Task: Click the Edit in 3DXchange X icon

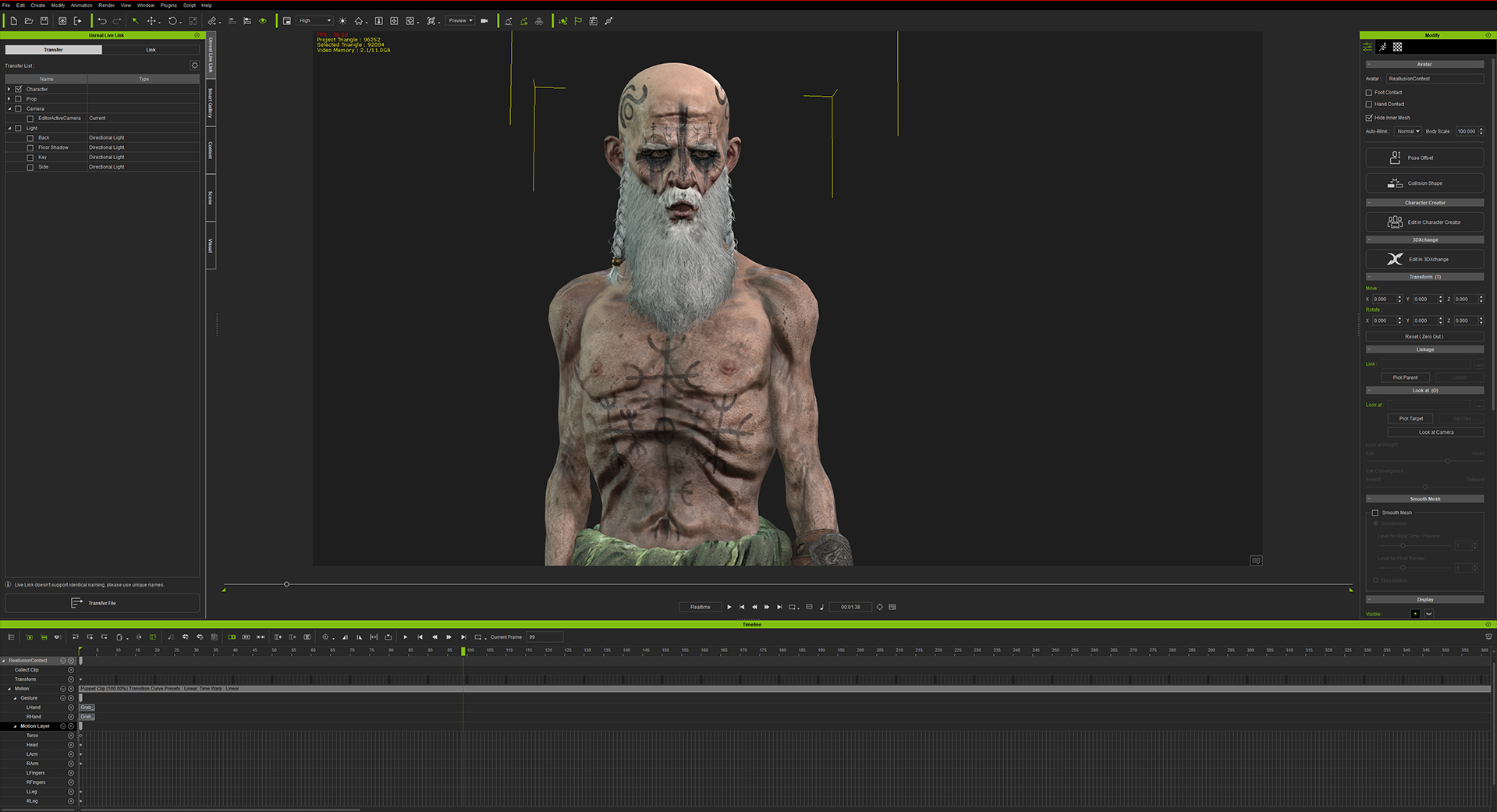Action: [1395, 259]
